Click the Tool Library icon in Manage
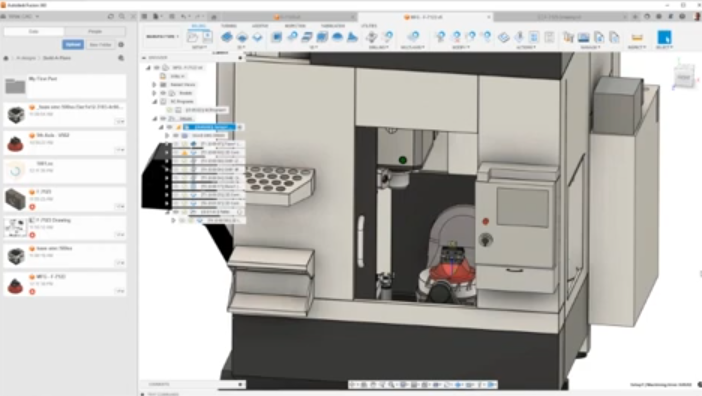Viewport: 702px width, 396px height. click(569, 37)
